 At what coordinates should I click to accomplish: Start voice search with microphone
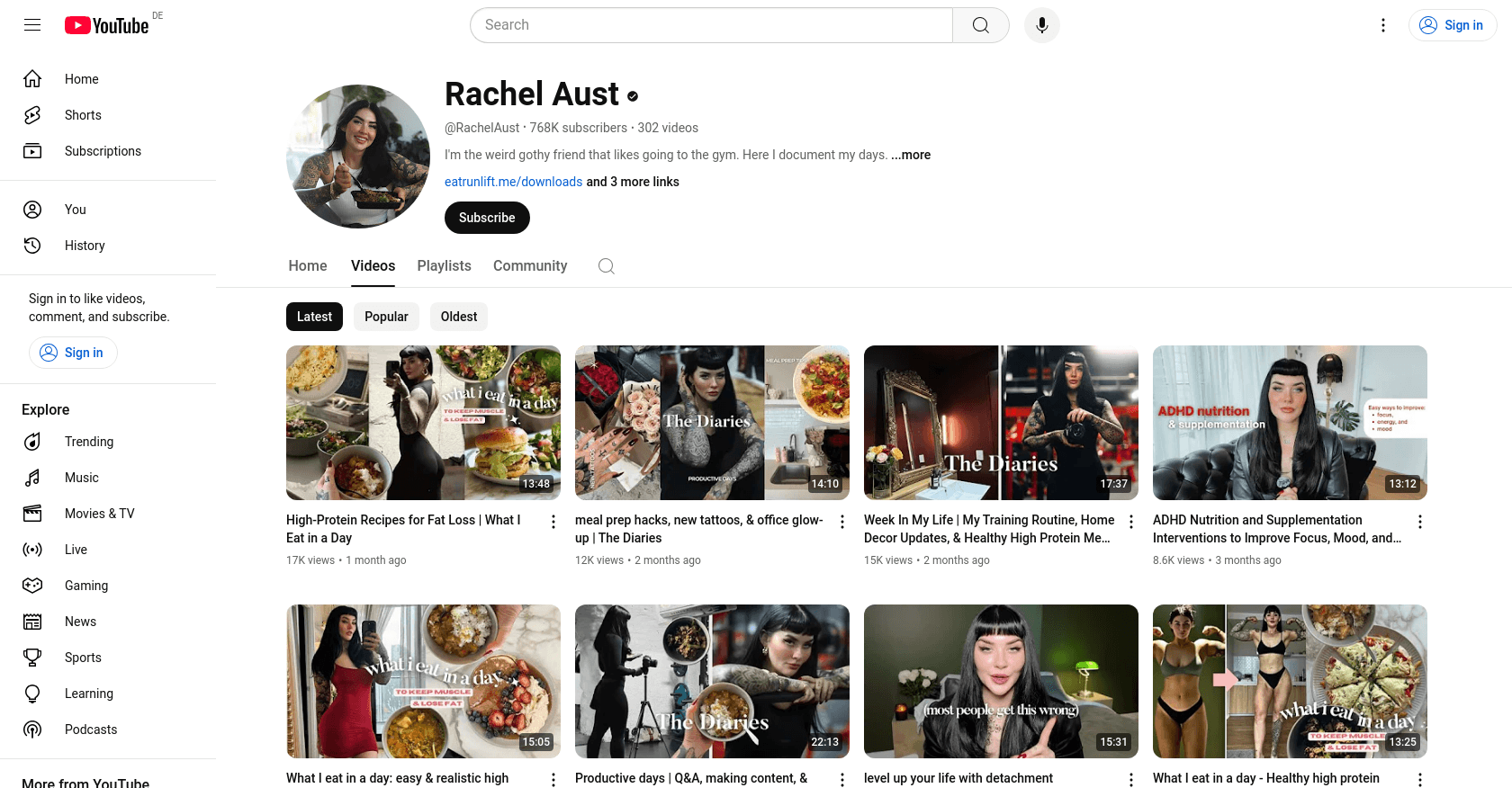point(1041,25)
